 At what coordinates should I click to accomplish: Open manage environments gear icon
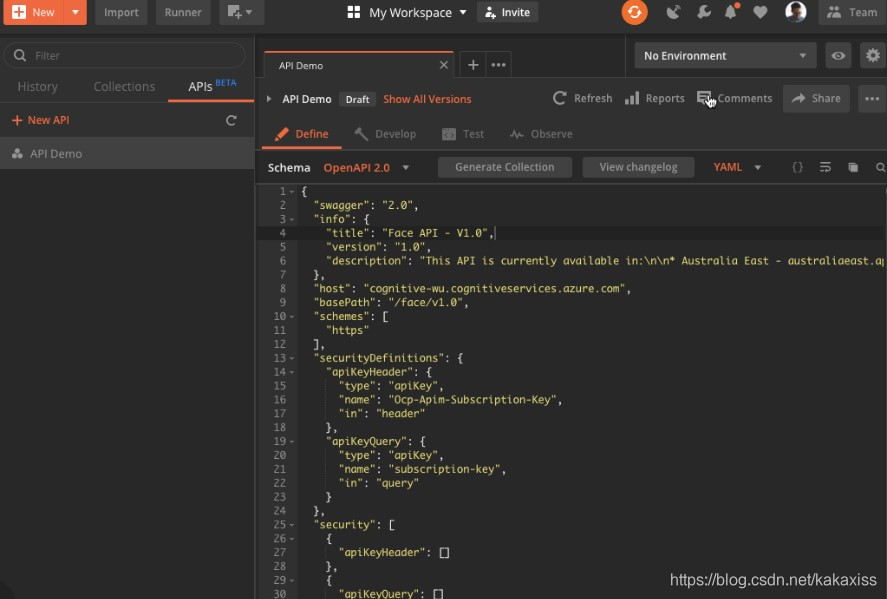tap(873, 55)
